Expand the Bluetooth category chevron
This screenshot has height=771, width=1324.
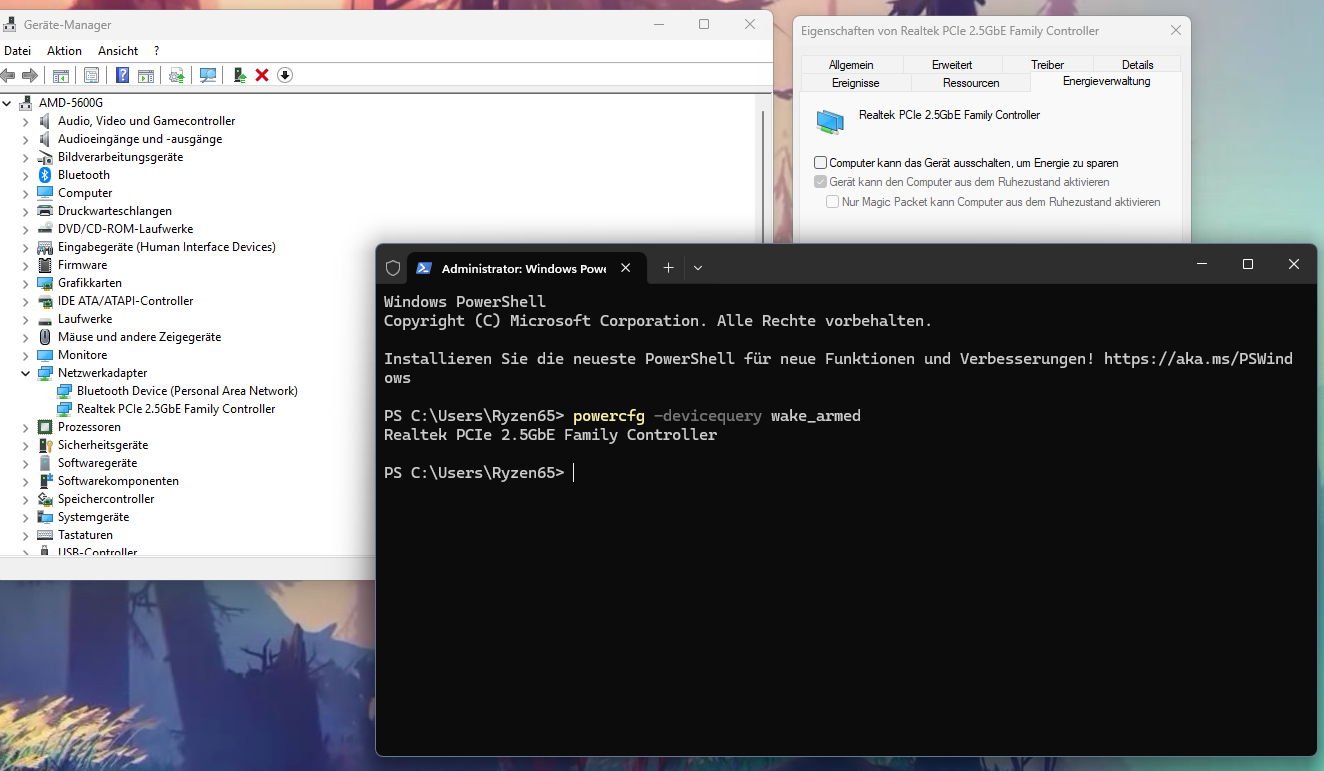[26, 175]
